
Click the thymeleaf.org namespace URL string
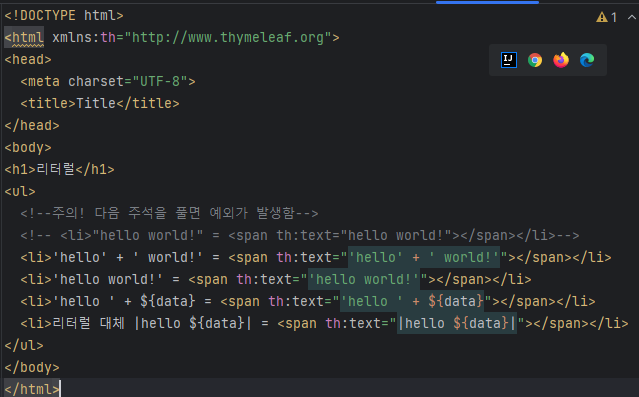click(228, 37)
